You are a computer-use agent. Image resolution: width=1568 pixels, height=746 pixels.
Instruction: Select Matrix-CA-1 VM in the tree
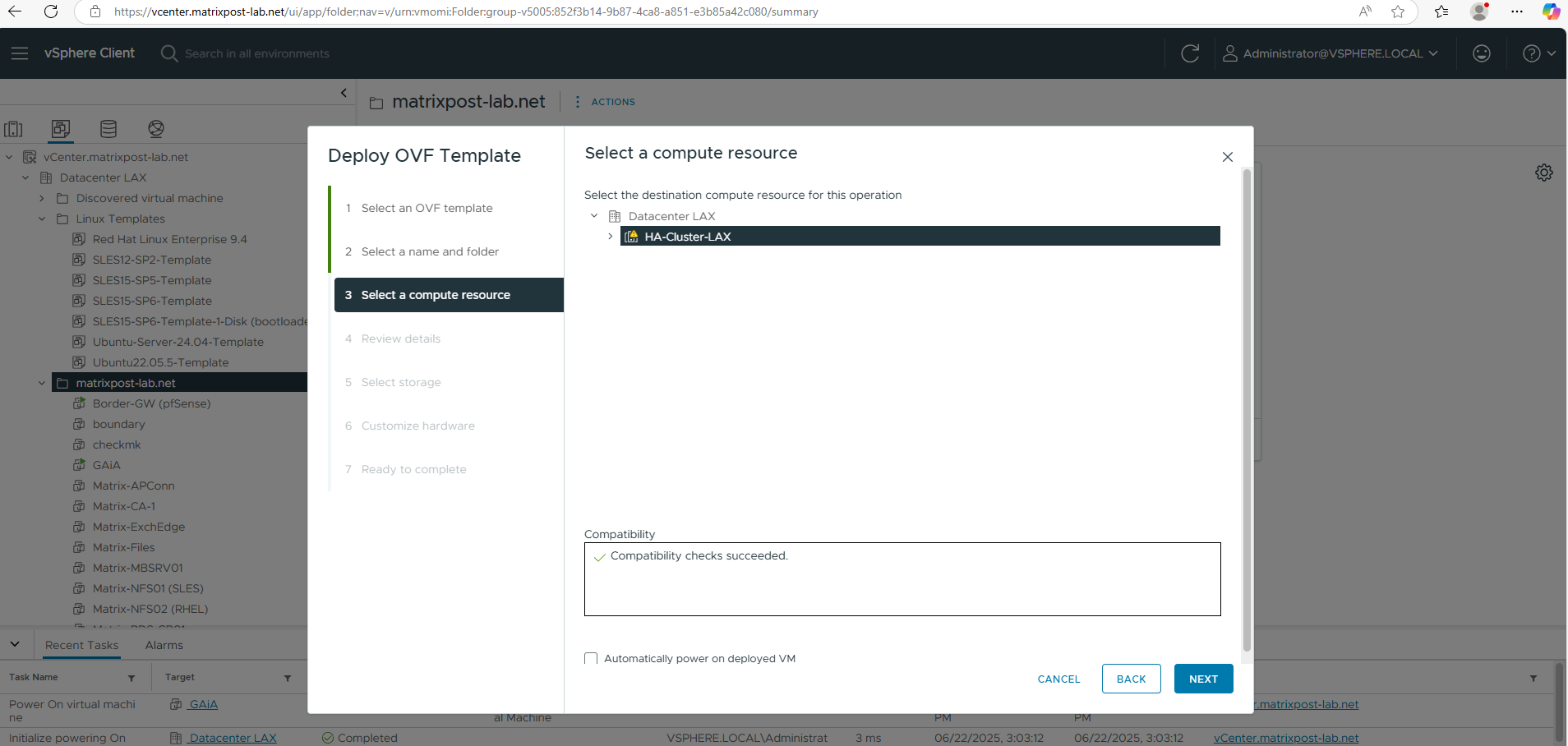(124, 506)
